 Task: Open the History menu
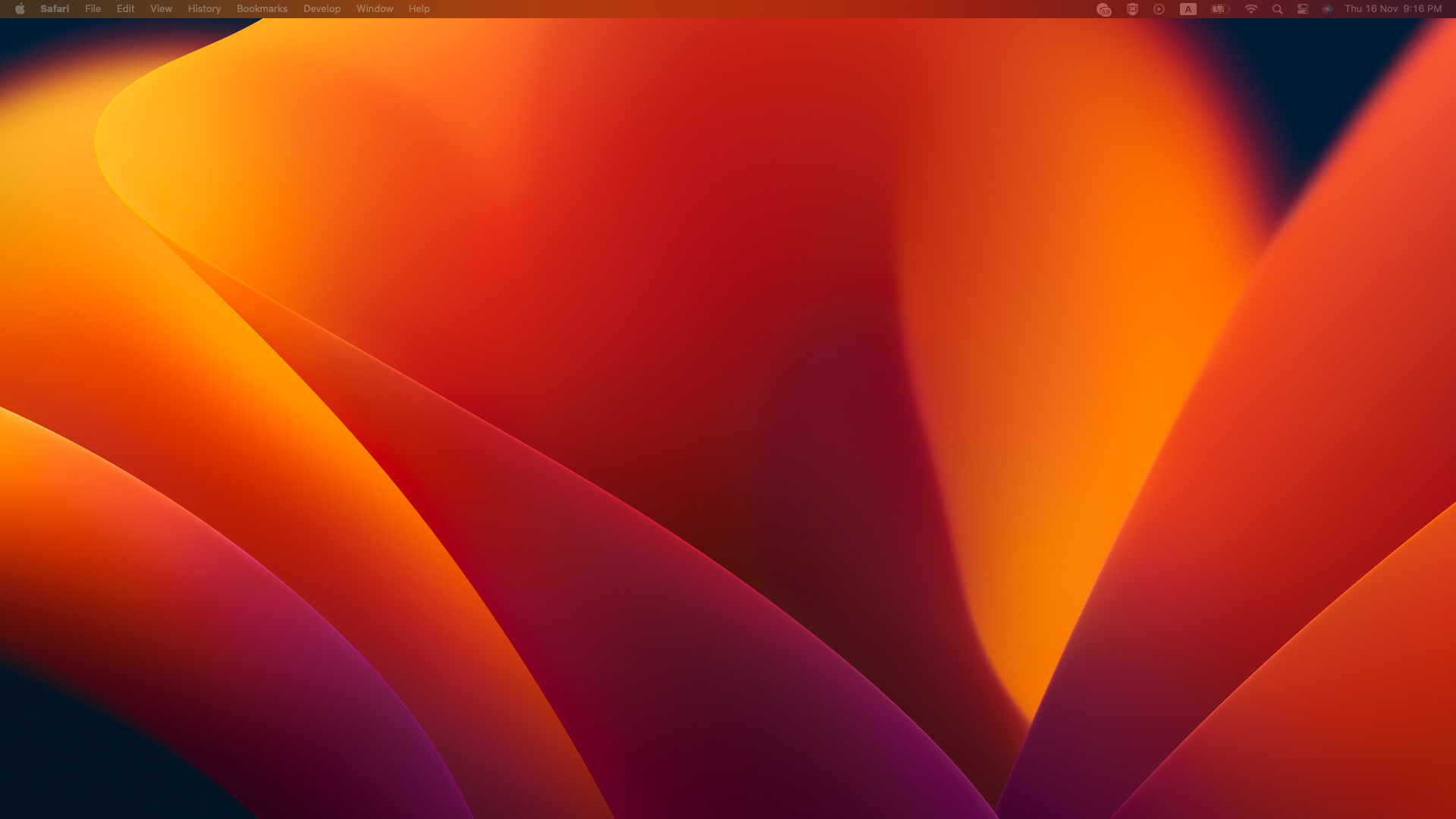204,9
